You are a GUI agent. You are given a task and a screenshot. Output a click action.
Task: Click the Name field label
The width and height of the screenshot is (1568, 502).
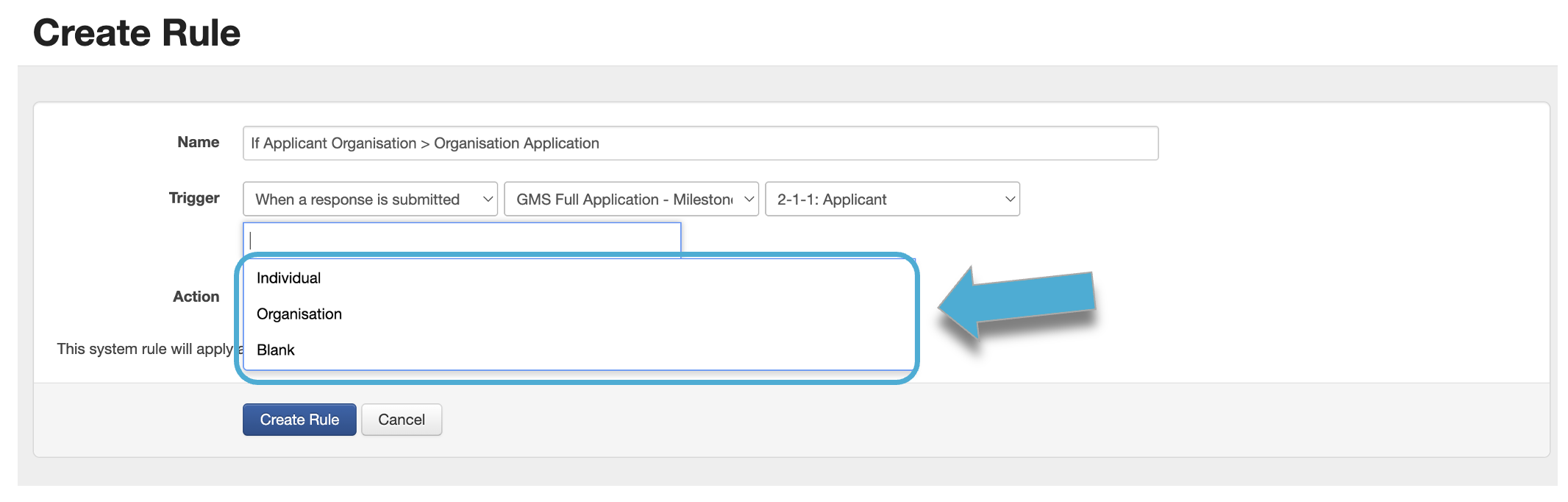pos(198,142)
